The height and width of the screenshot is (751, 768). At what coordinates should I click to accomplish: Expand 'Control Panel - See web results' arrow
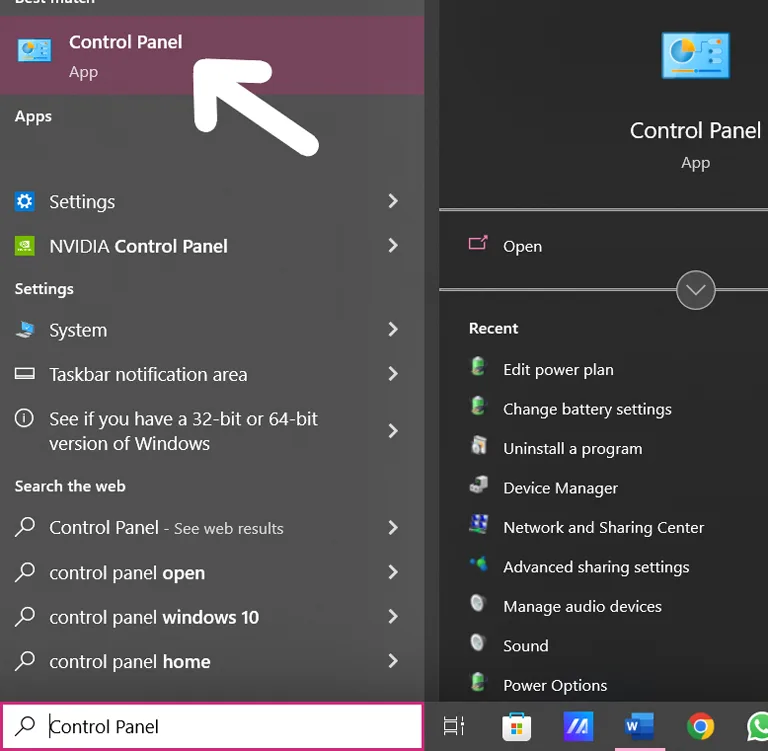(393, 528)
